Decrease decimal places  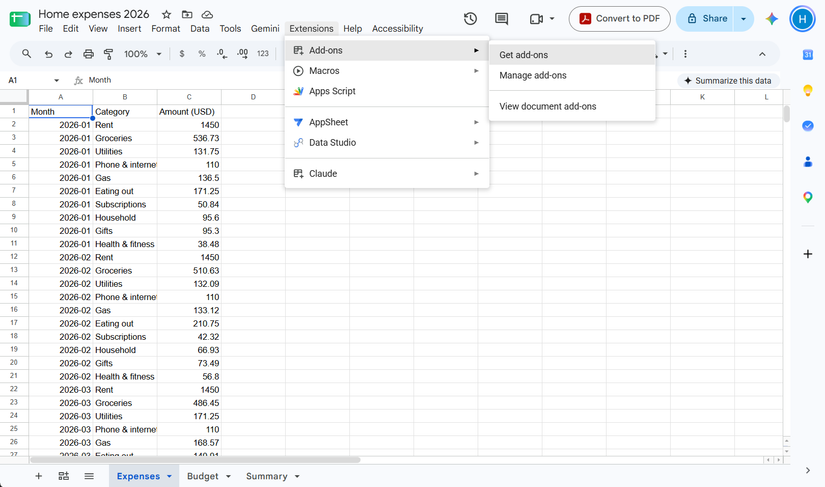click(222, 54)
